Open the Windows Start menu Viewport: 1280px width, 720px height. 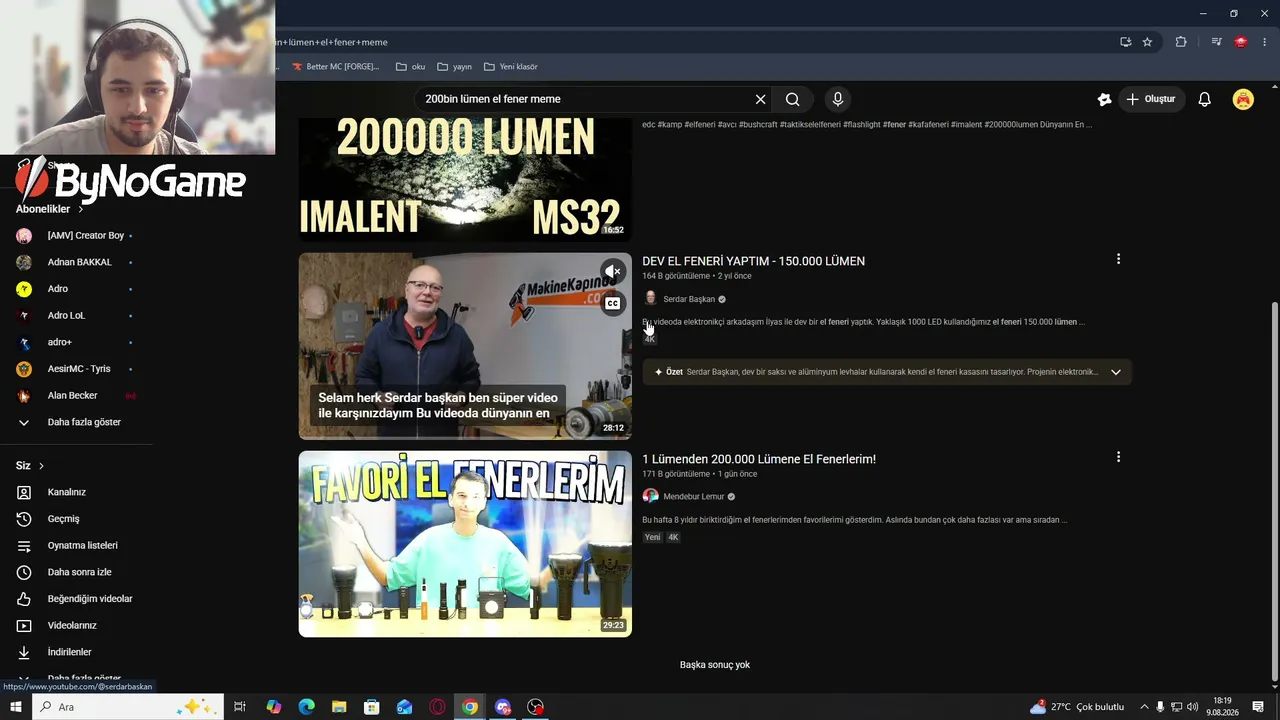(x=15, y=707)
